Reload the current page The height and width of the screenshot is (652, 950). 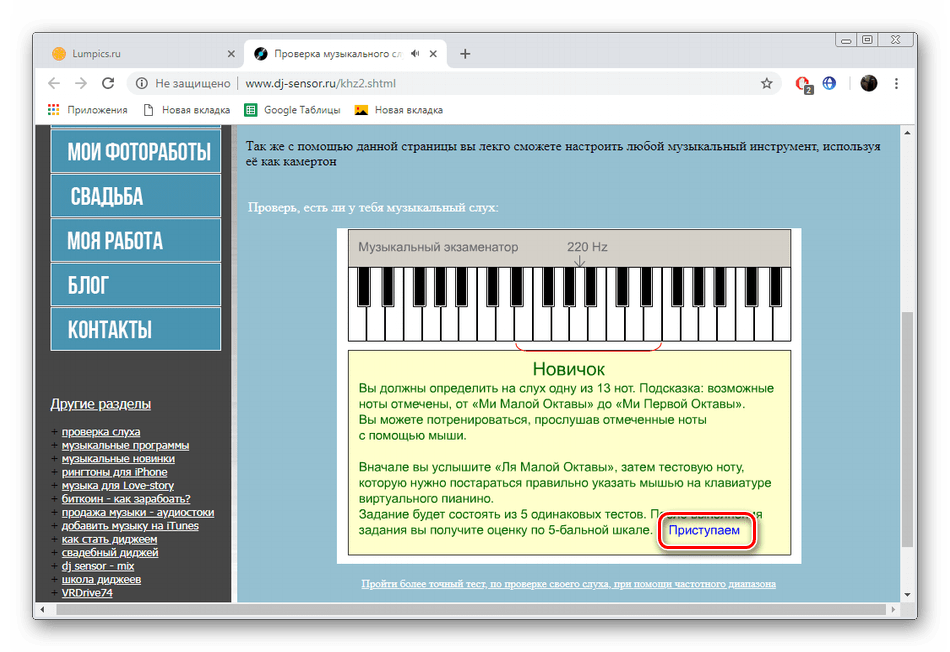tap(107, 84)
